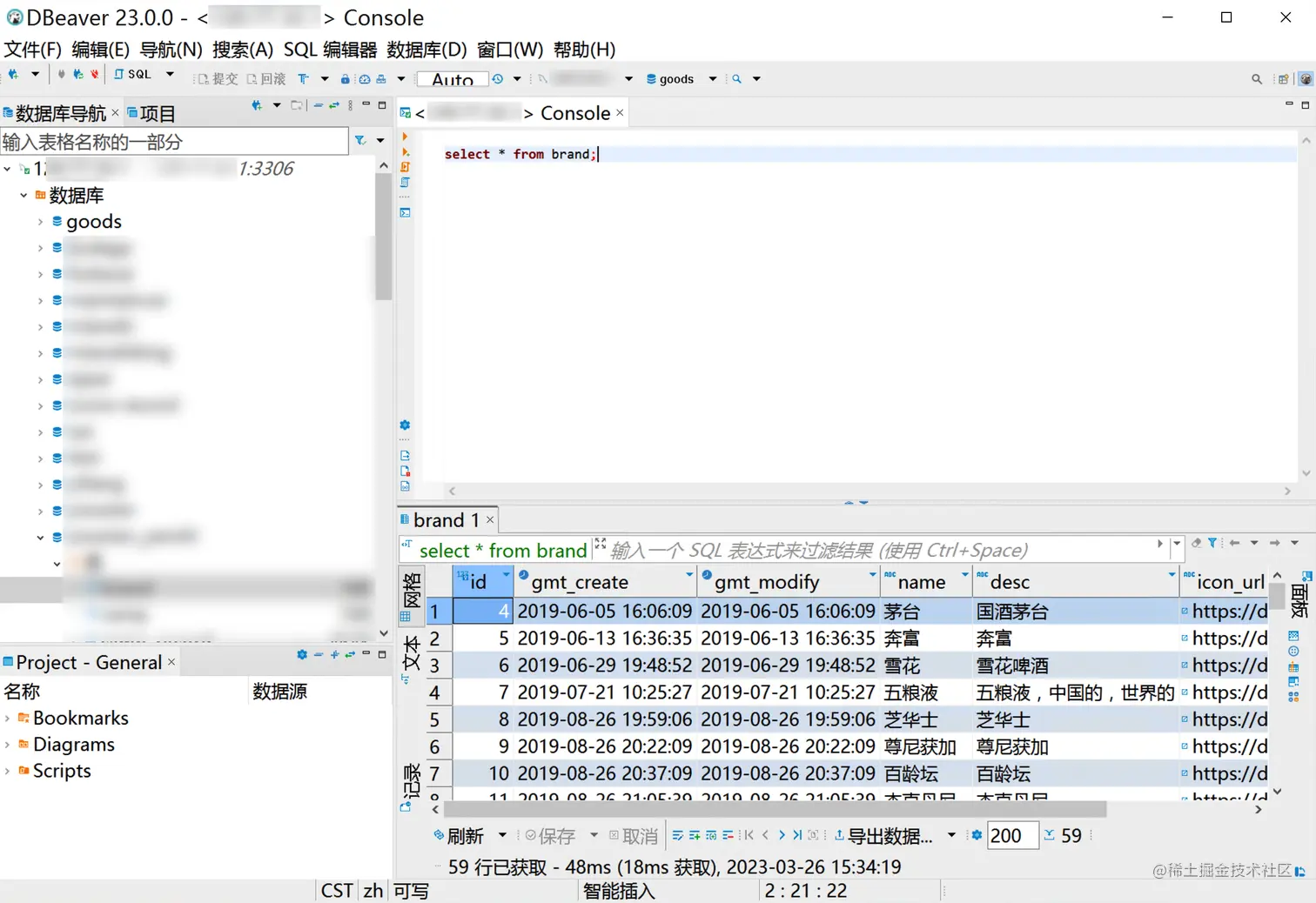This screenshot has width=1316, height=903.
Task: Sort by the gmt_create column header
Action: point(605,581)
